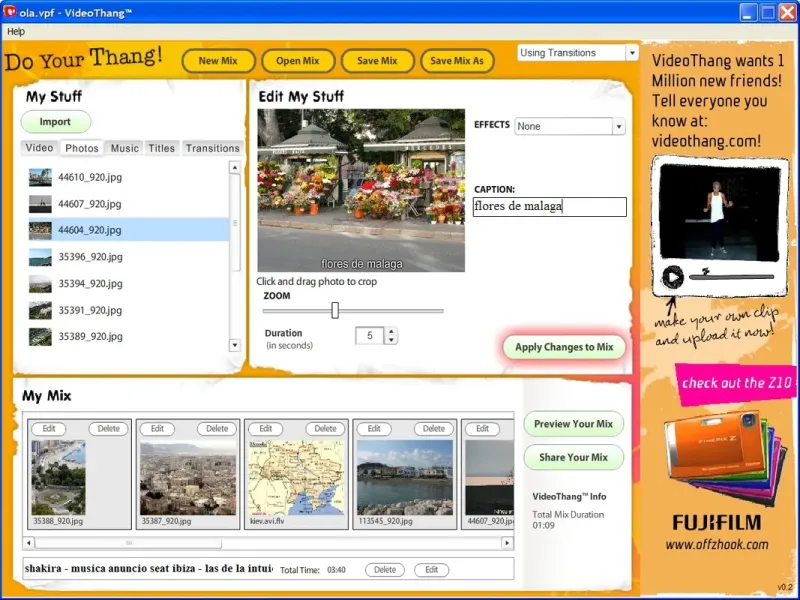Viewport: 800px width, 600px height.
Task: Click the Duration seconds field
Action: click(370, 336)
